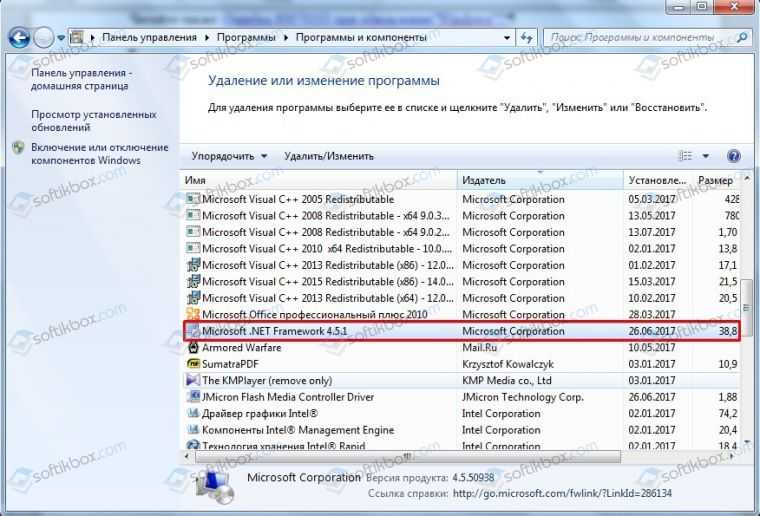Viewport: 760px width, 516px height.
Task: Click the vertical scrollbar up arrow
Action: click(746, 178)
